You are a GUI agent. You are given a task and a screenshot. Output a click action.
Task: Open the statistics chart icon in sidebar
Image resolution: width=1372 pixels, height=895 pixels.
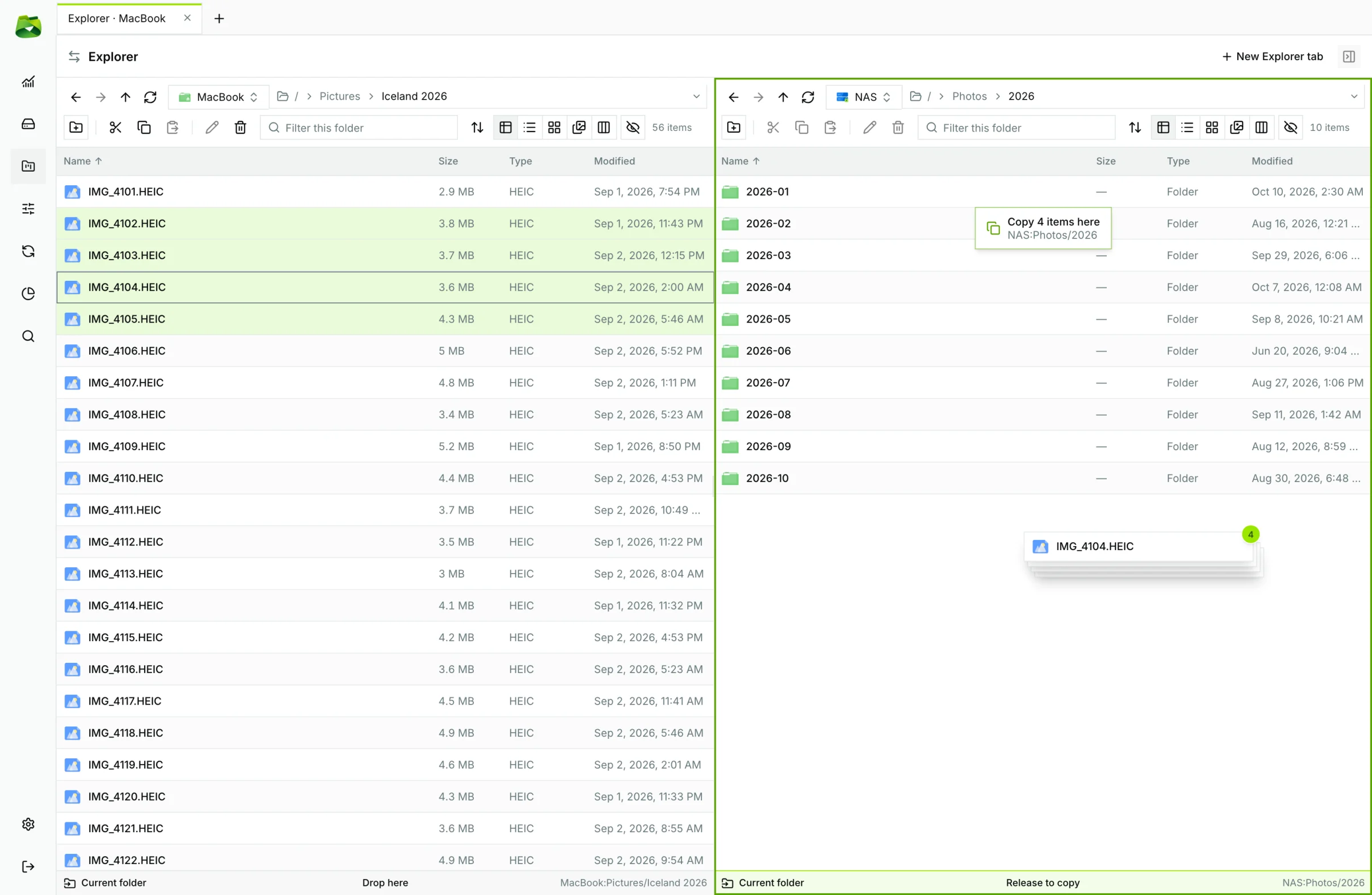28,81
